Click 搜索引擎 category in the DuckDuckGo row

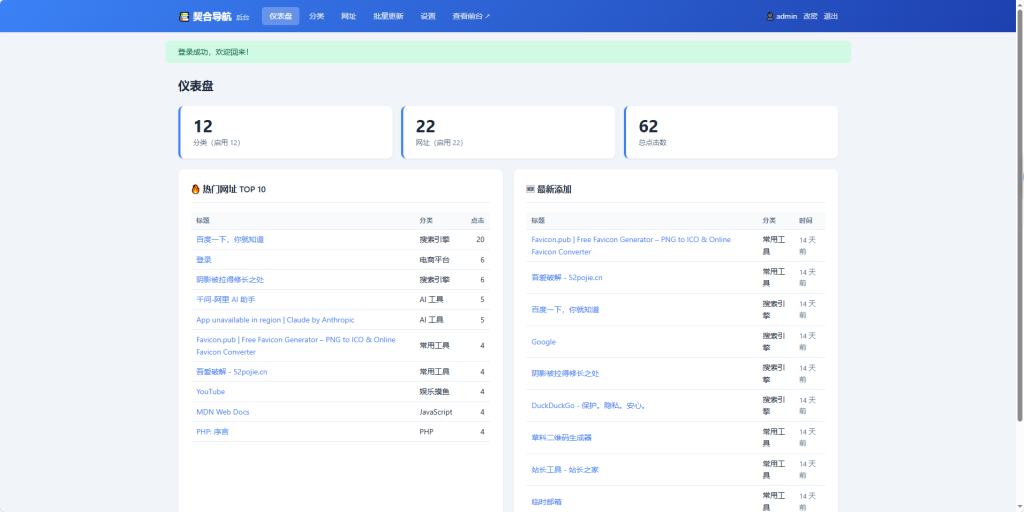[x=774, y=406]
